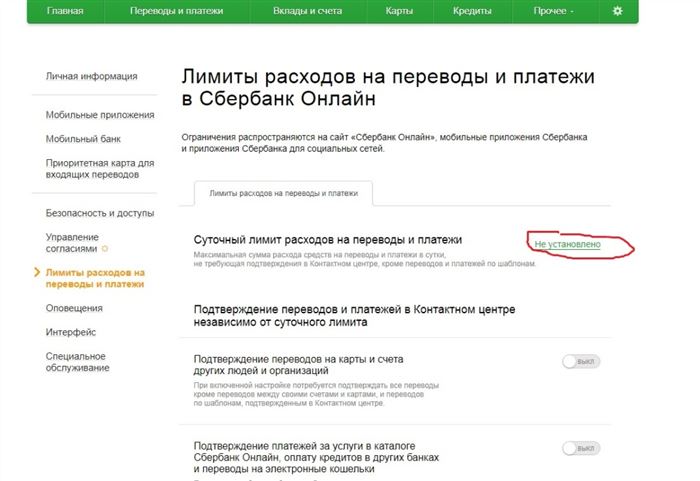Viewport: 700px width, 481px height.
Task: Select the highlighted Лимиты расходов на переводы sidebar item
Action: pos(95,278)
